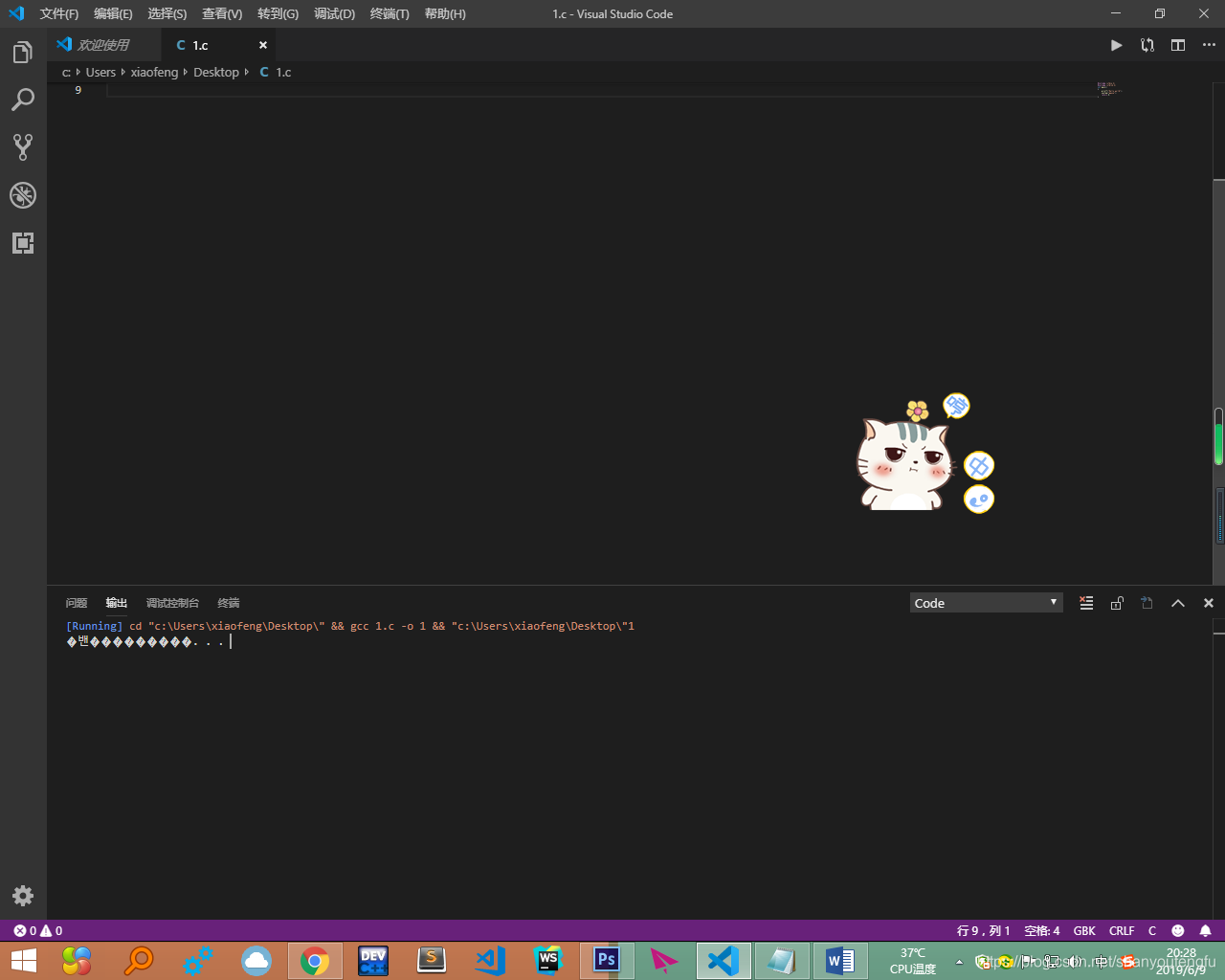Select language mode C in status bar
Image resolution: width=1225 pixels, height=980 pixels.
[x=1152, y=930]
